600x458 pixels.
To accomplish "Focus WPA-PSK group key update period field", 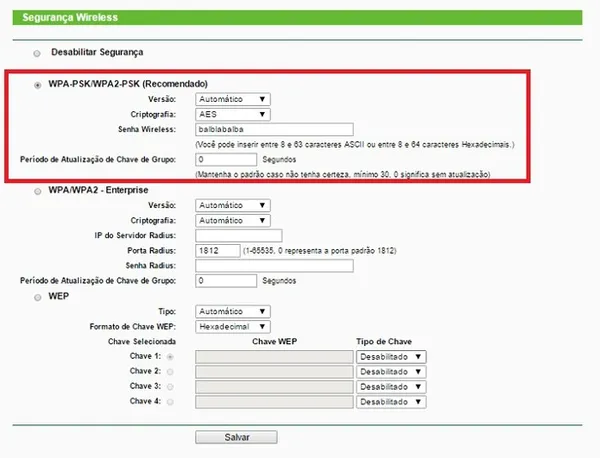I will 226,160.
